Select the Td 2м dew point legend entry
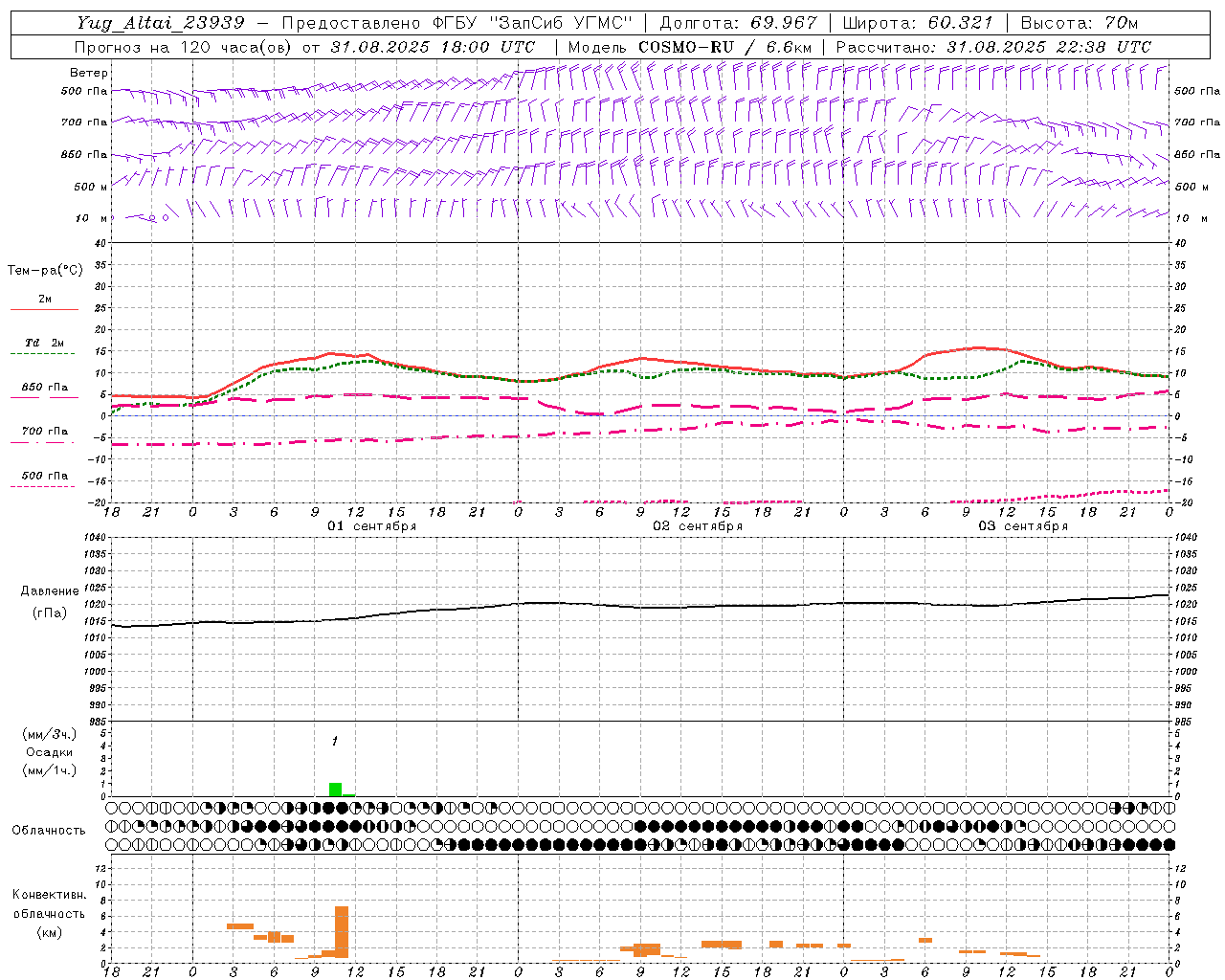This screenshot has height=980, width=1225. [44, 343]
